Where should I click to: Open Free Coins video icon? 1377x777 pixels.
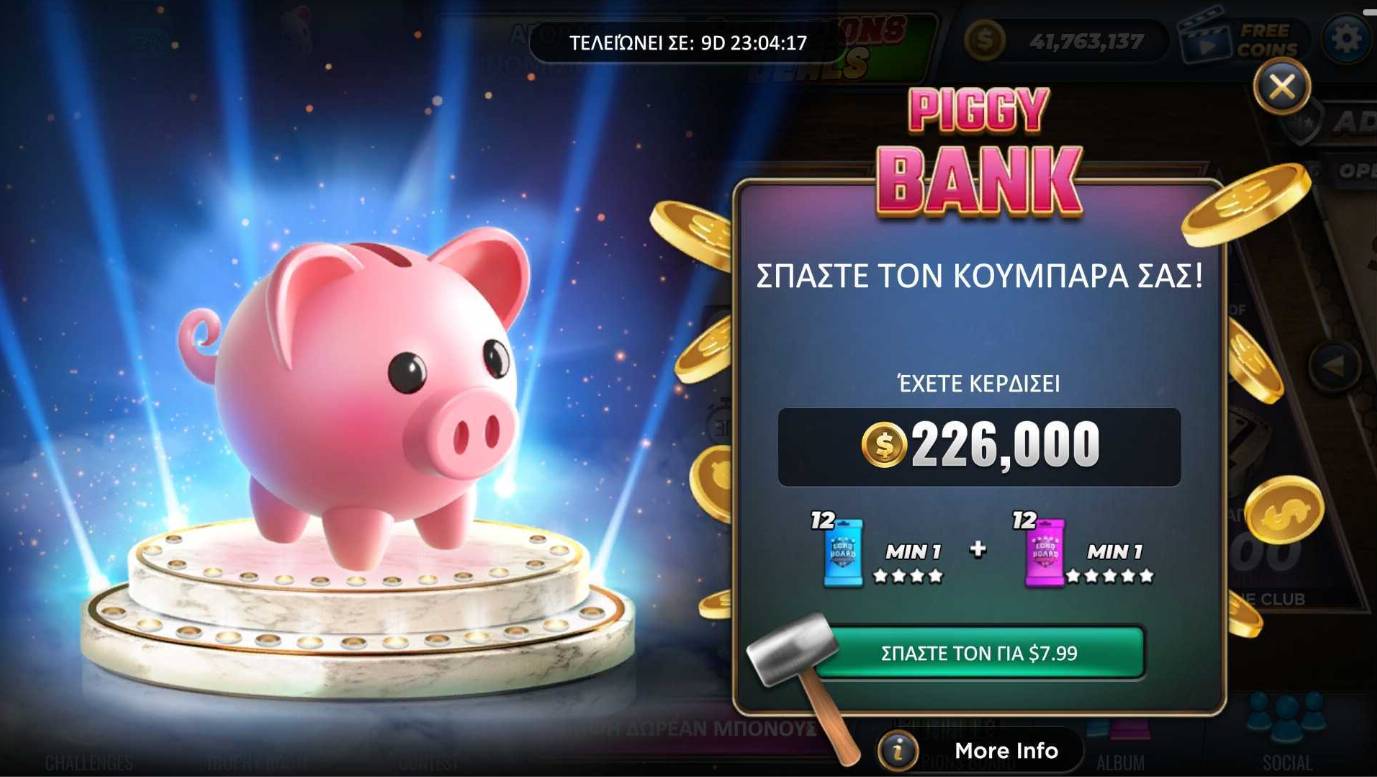pyautogui.click(x=1242, y=40)
